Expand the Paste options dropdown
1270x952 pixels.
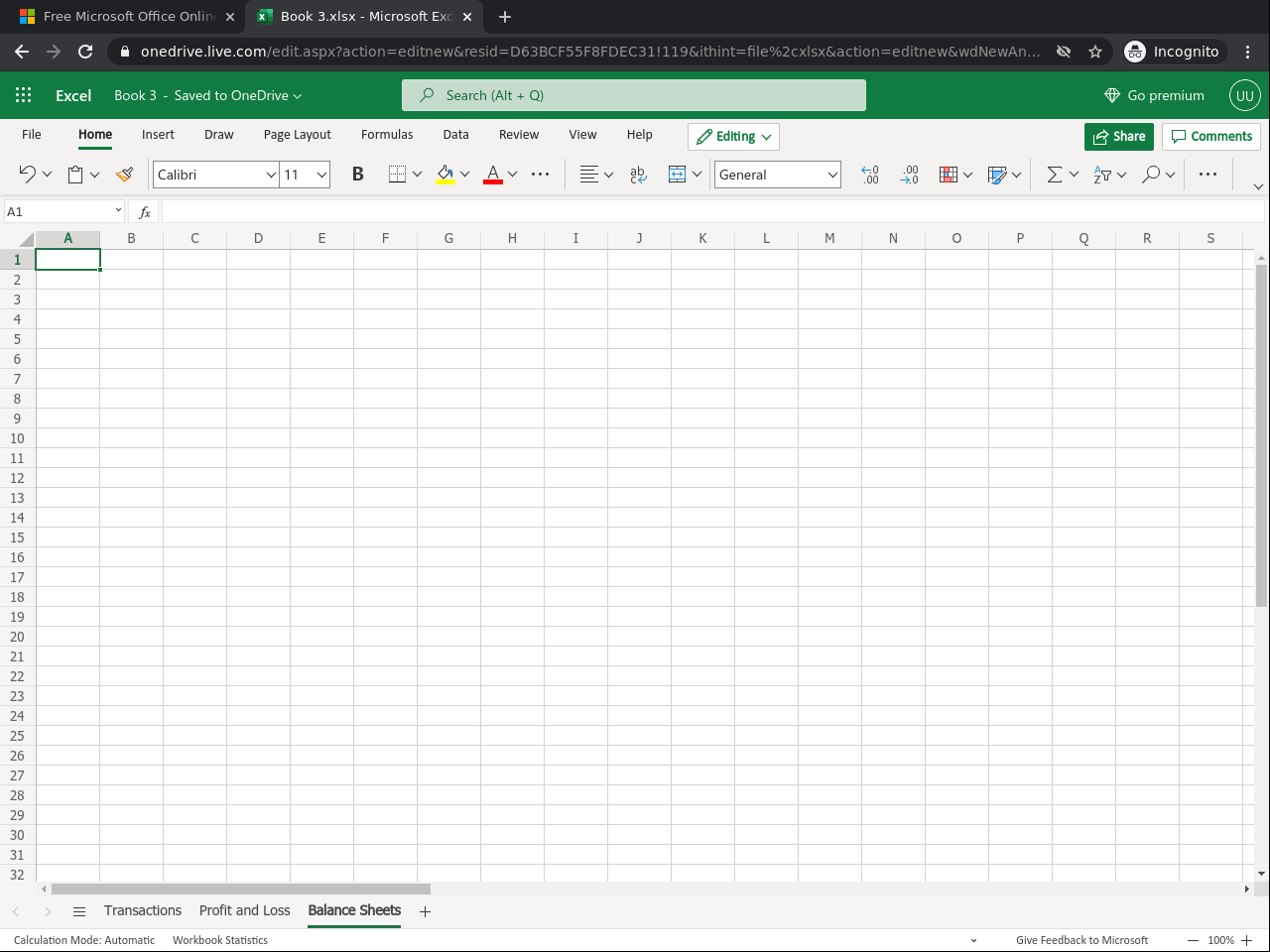click(94, 175)
